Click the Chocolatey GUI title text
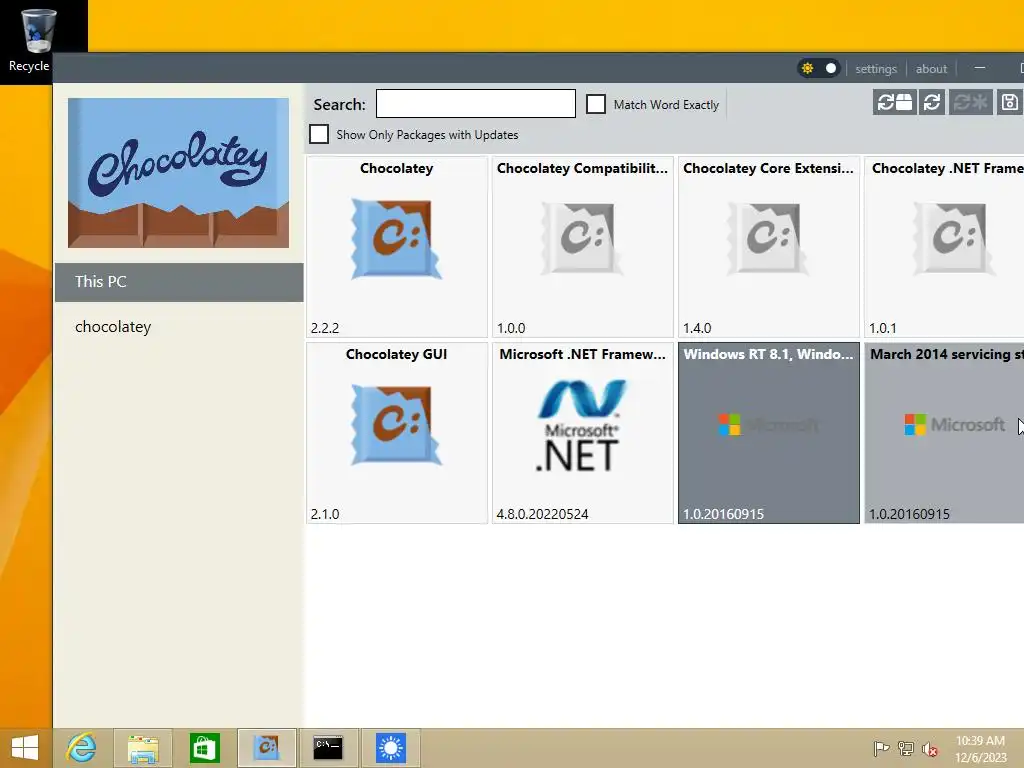This screenshot has width=1024, height=768. 396,354
